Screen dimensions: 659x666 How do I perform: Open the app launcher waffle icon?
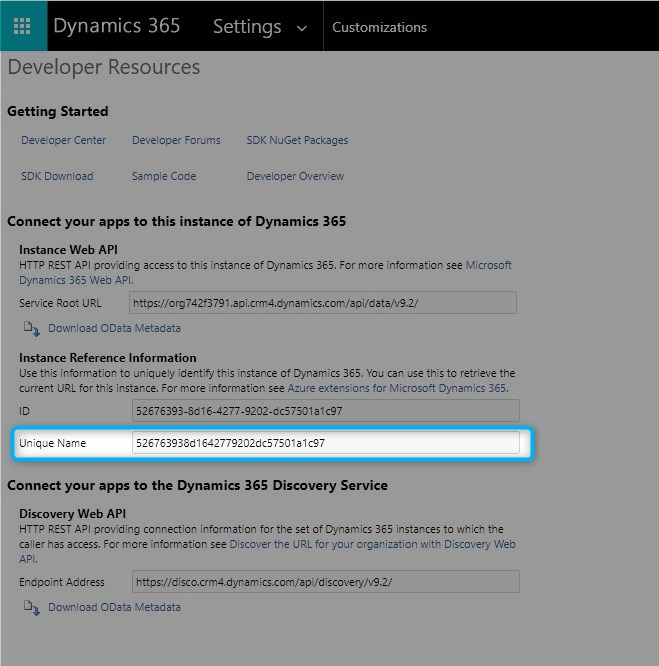coord(22,26)
